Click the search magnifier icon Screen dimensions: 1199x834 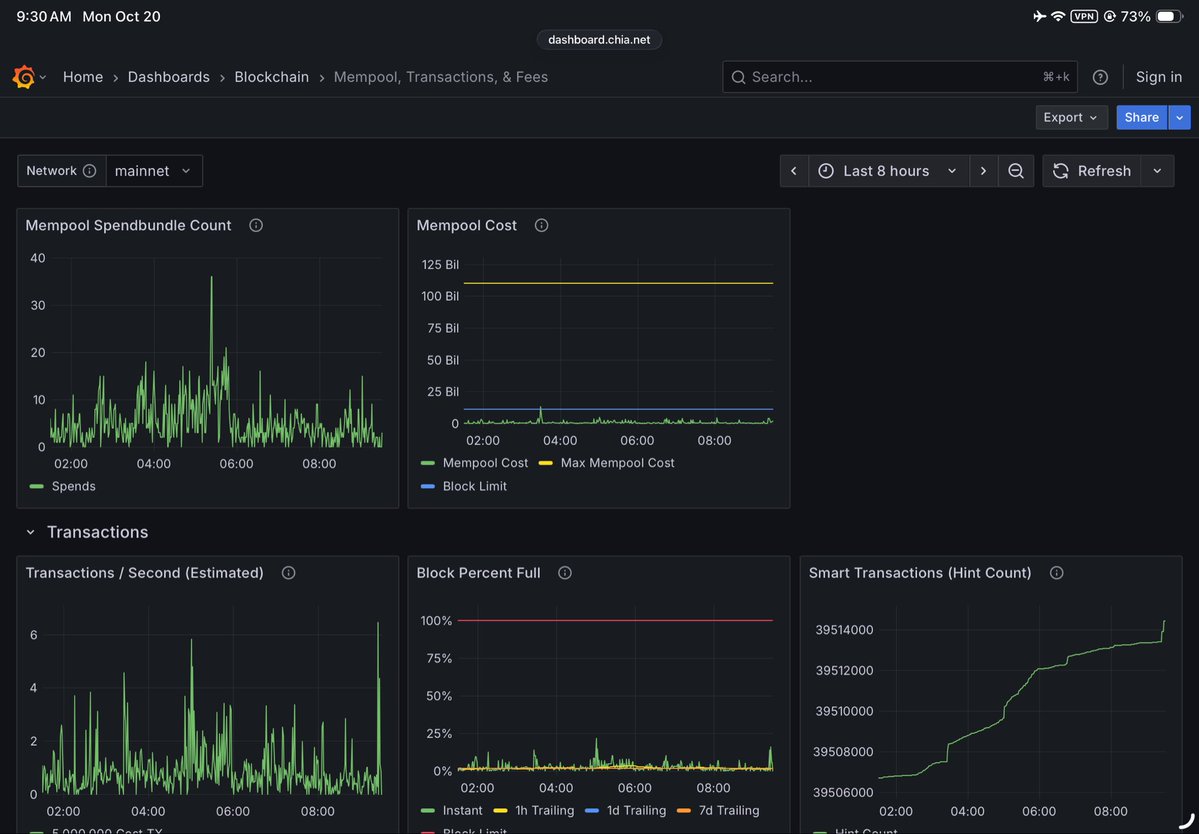(x=738, y=76)
